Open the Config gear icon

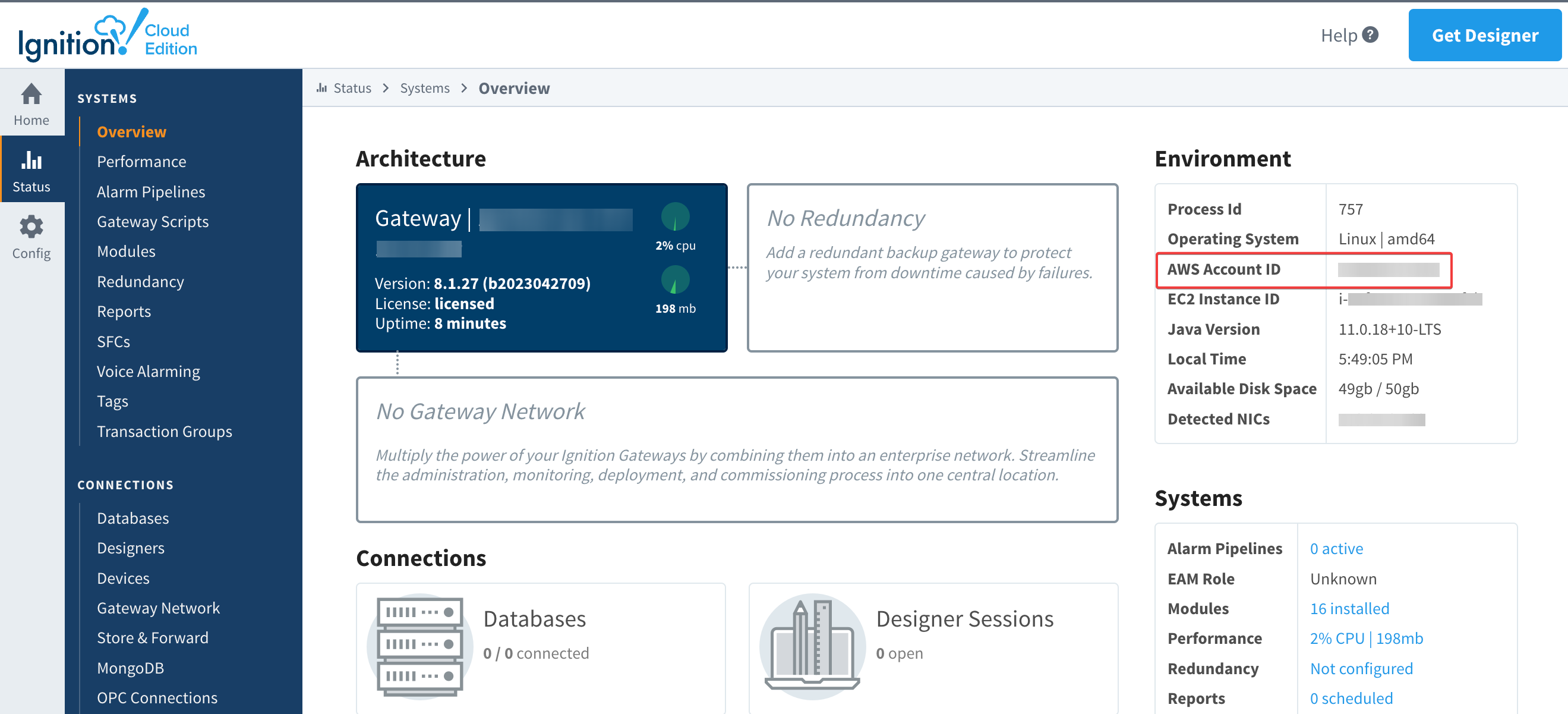(x=31, y=227)
